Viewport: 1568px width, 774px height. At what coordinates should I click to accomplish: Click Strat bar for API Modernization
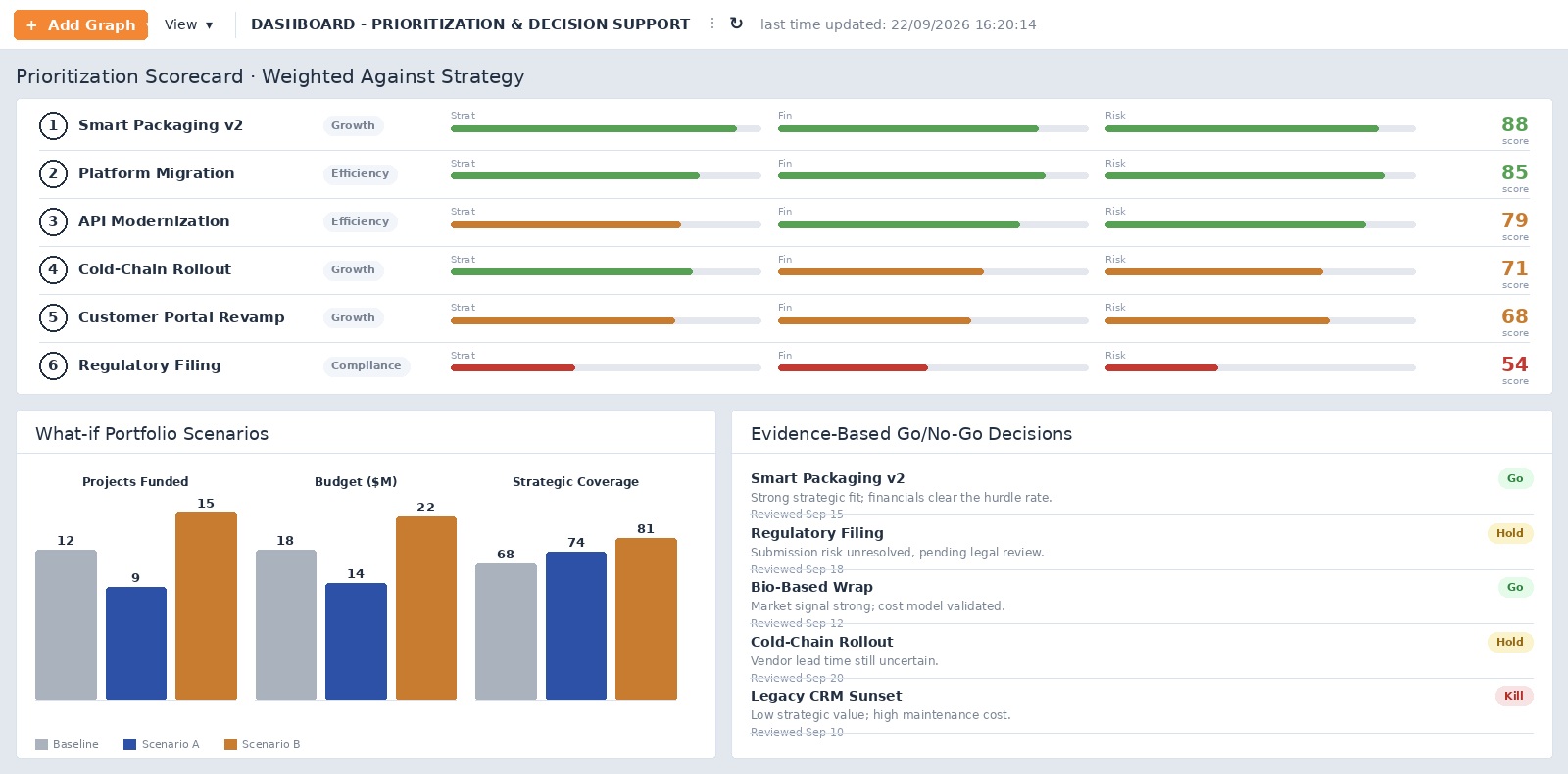(606, 224)
